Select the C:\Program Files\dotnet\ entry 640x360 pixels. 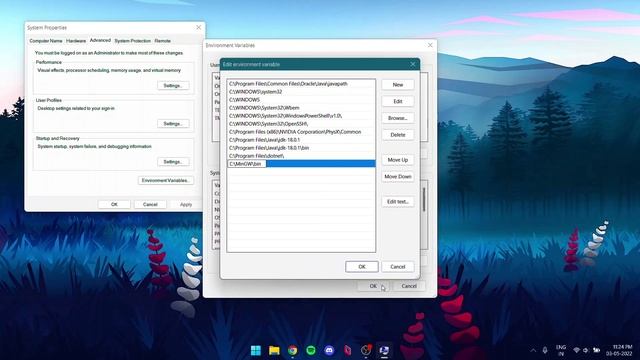tap(301, 156)
